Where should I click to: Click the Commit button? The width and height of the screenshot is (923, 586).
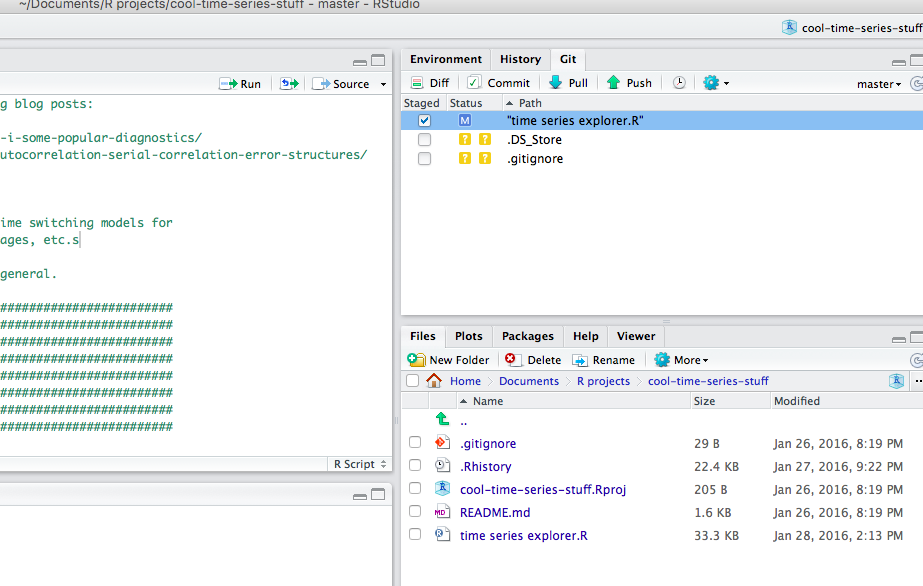[499, 83]
